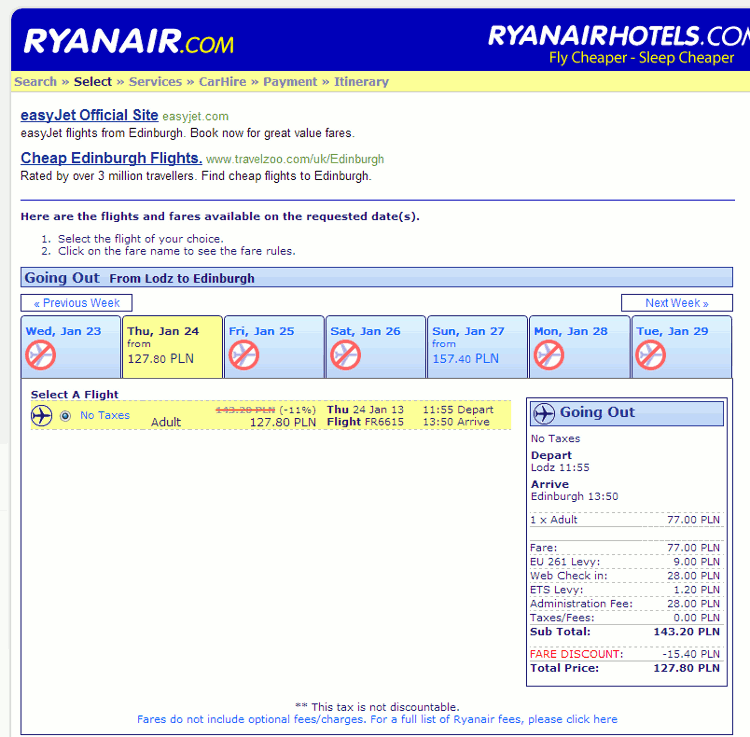Click the Select breadcrumb step
750x737 pixels.
pos(93,82)
